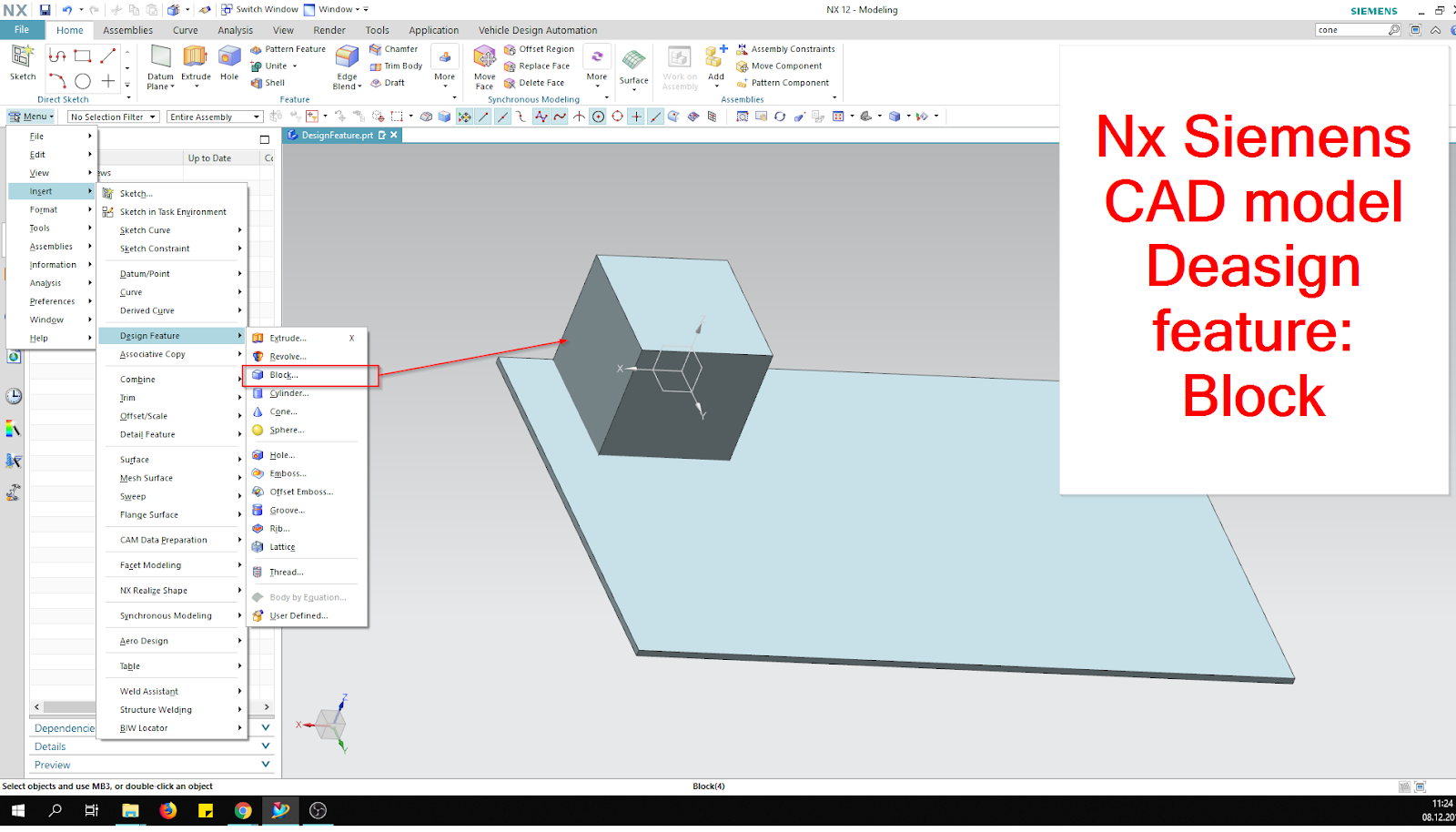This screenshot has height=832, width=1456.
Task: Select the Edge Blend tool
Action: click(347, 66)
